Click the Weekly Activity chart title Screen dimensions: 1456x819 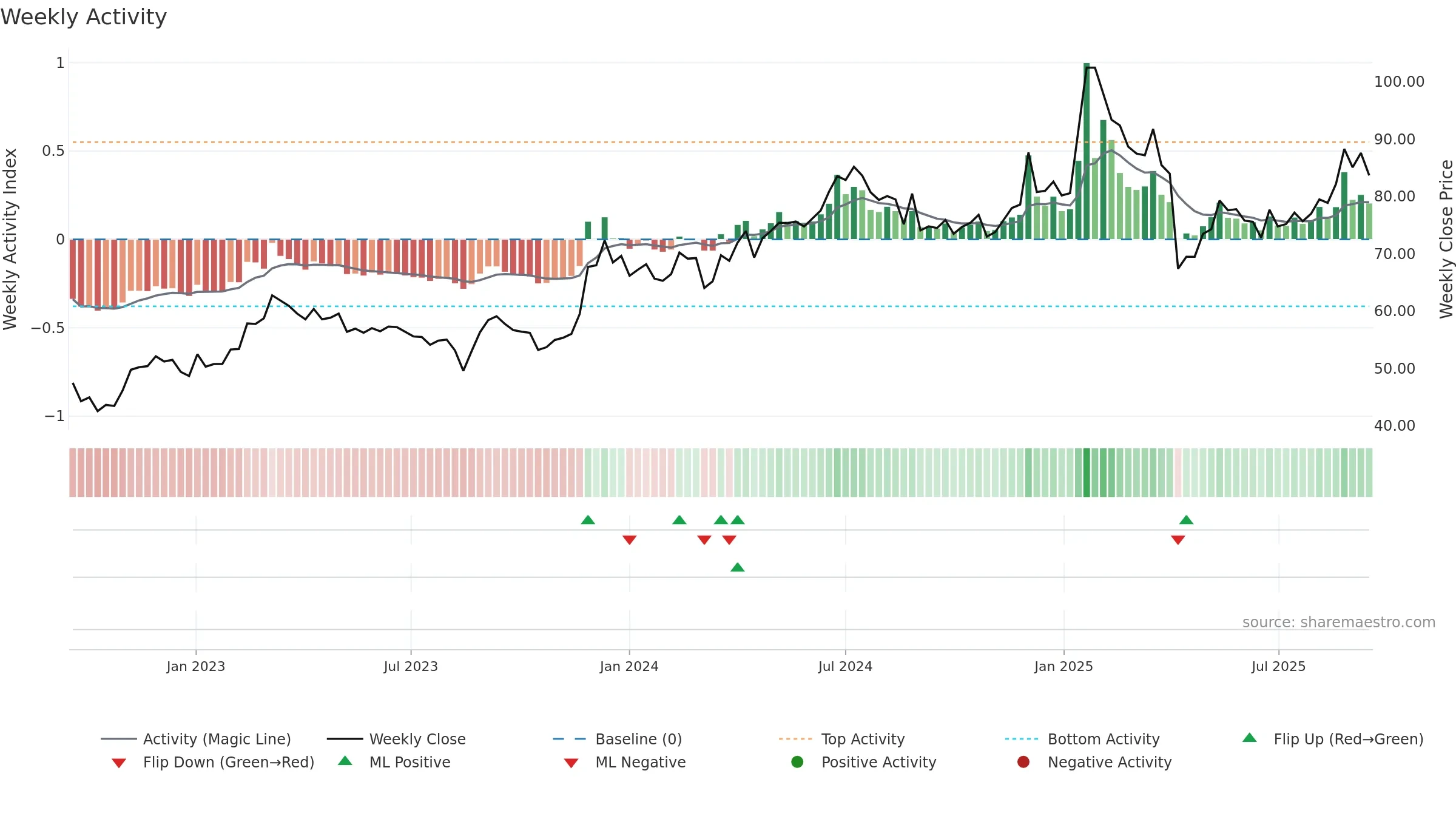tap(84, 17)
